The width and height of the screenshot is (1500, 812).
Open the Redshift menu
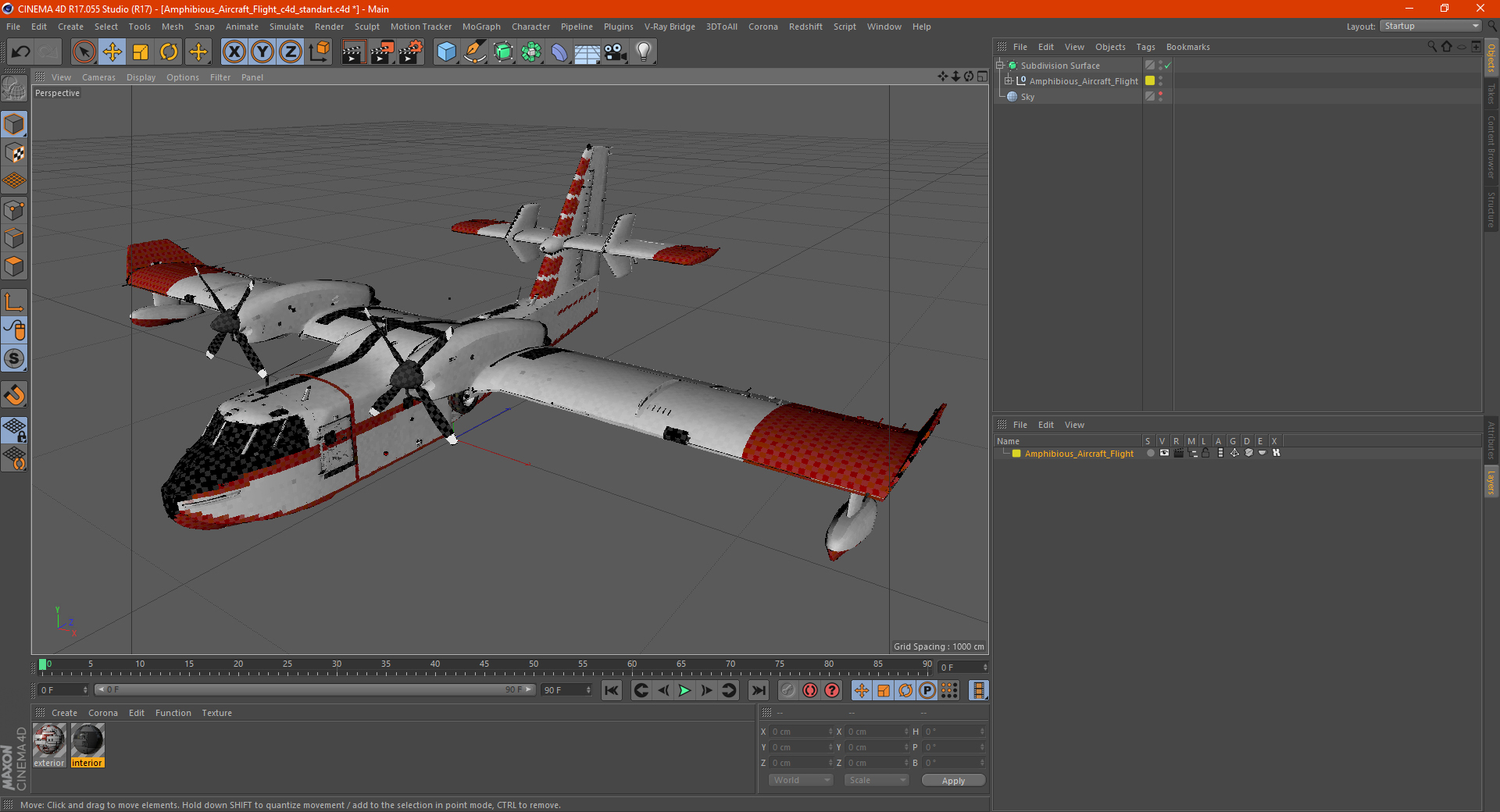pos(805,27)
